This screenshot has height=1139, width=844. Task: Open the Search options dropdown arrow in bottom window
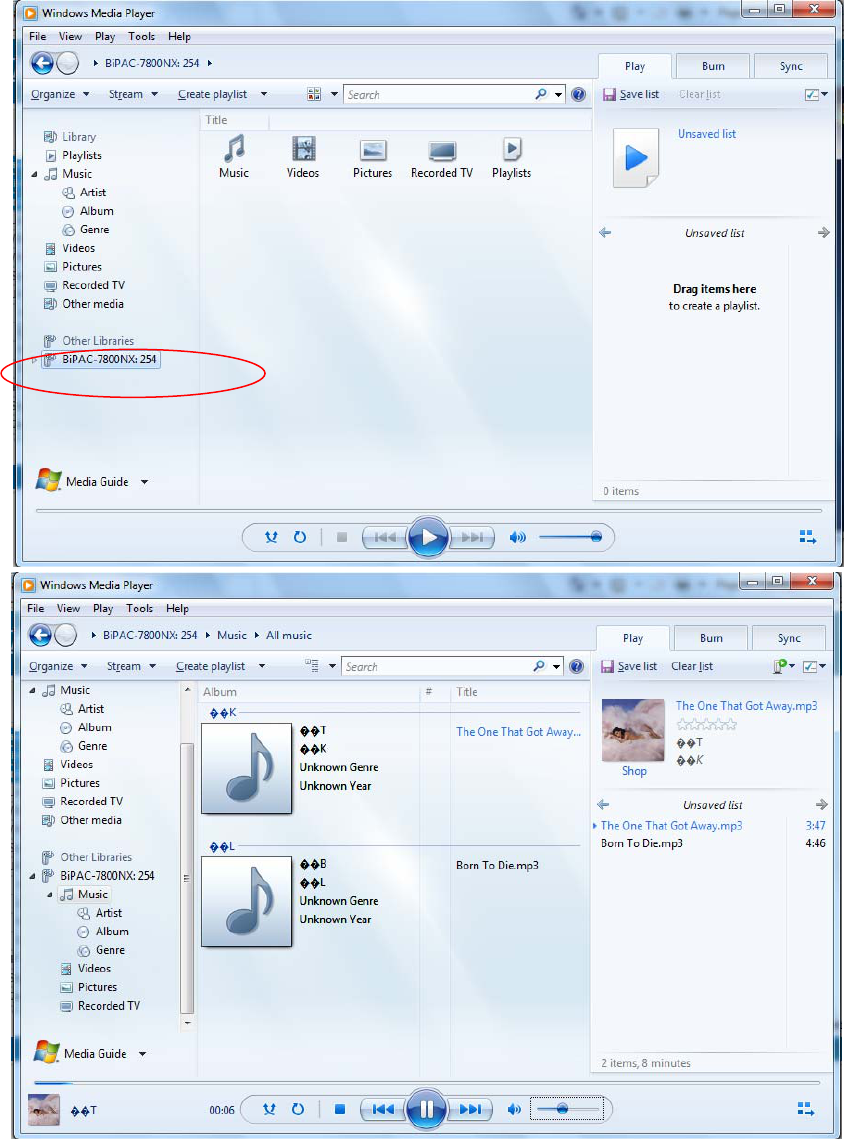tap(556, 667)
